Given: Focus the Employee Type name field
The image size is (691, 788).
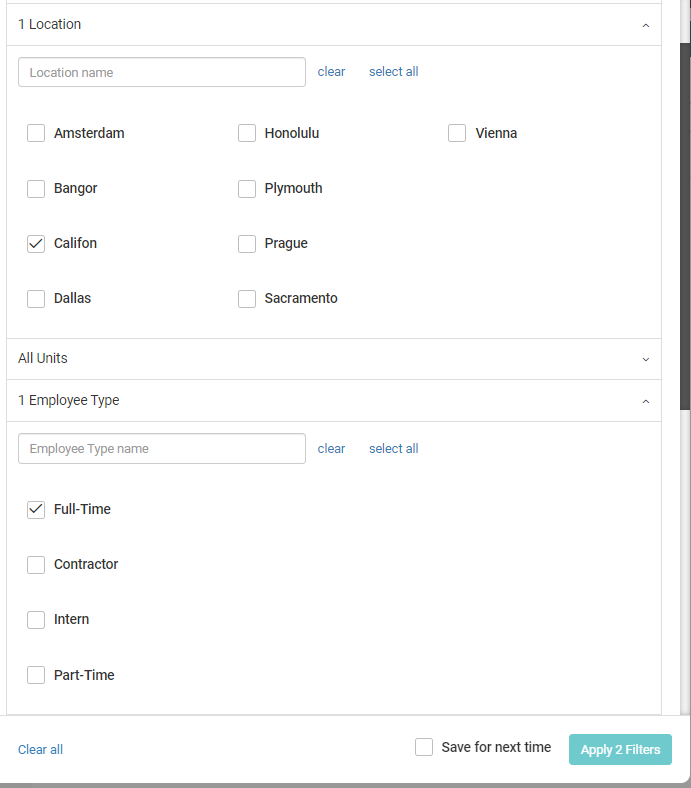Looking at the screenshot, I should click(162, 449).
